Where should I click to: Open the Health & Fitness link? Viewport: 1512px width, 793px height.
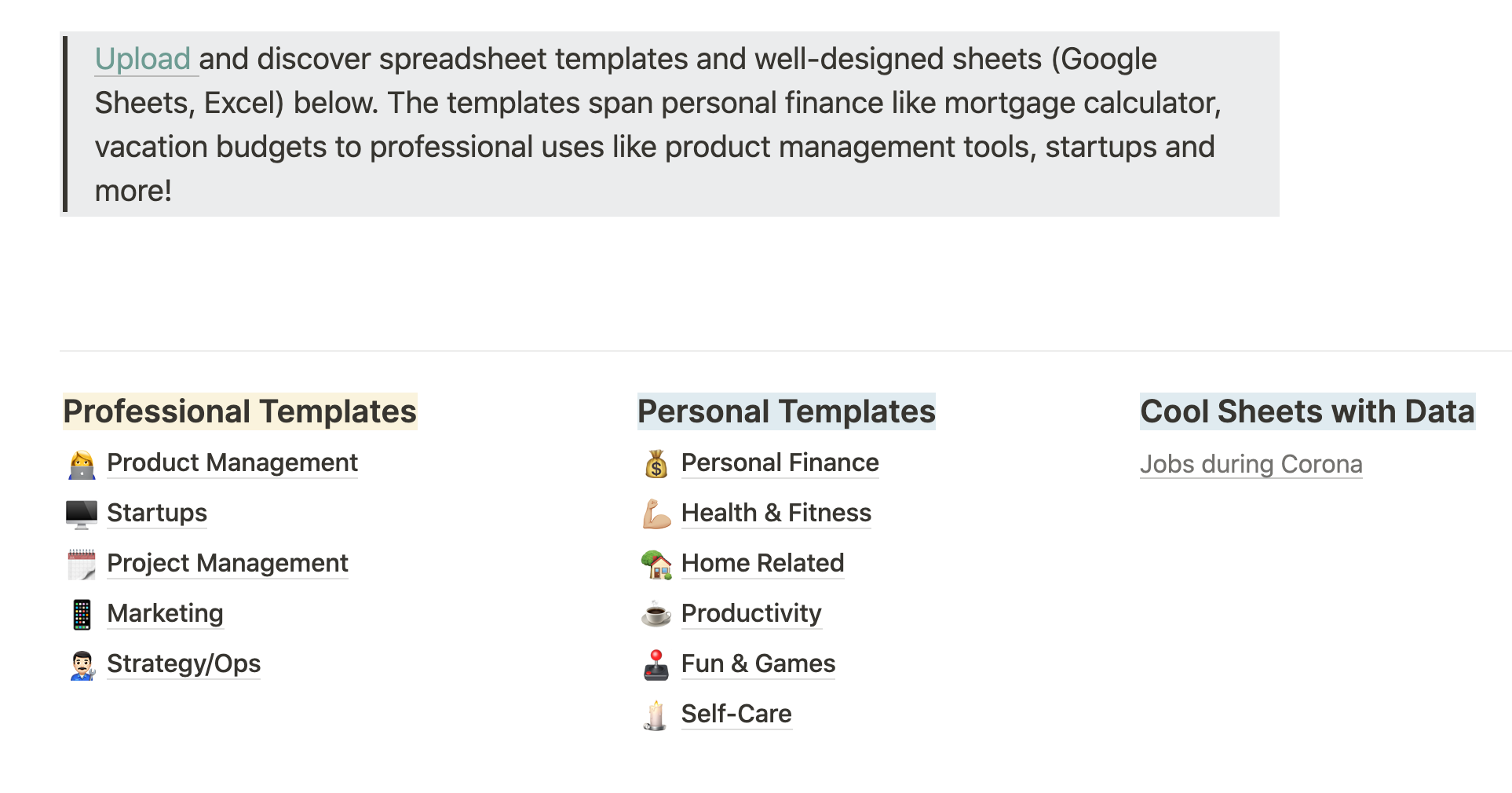point(776,513)
